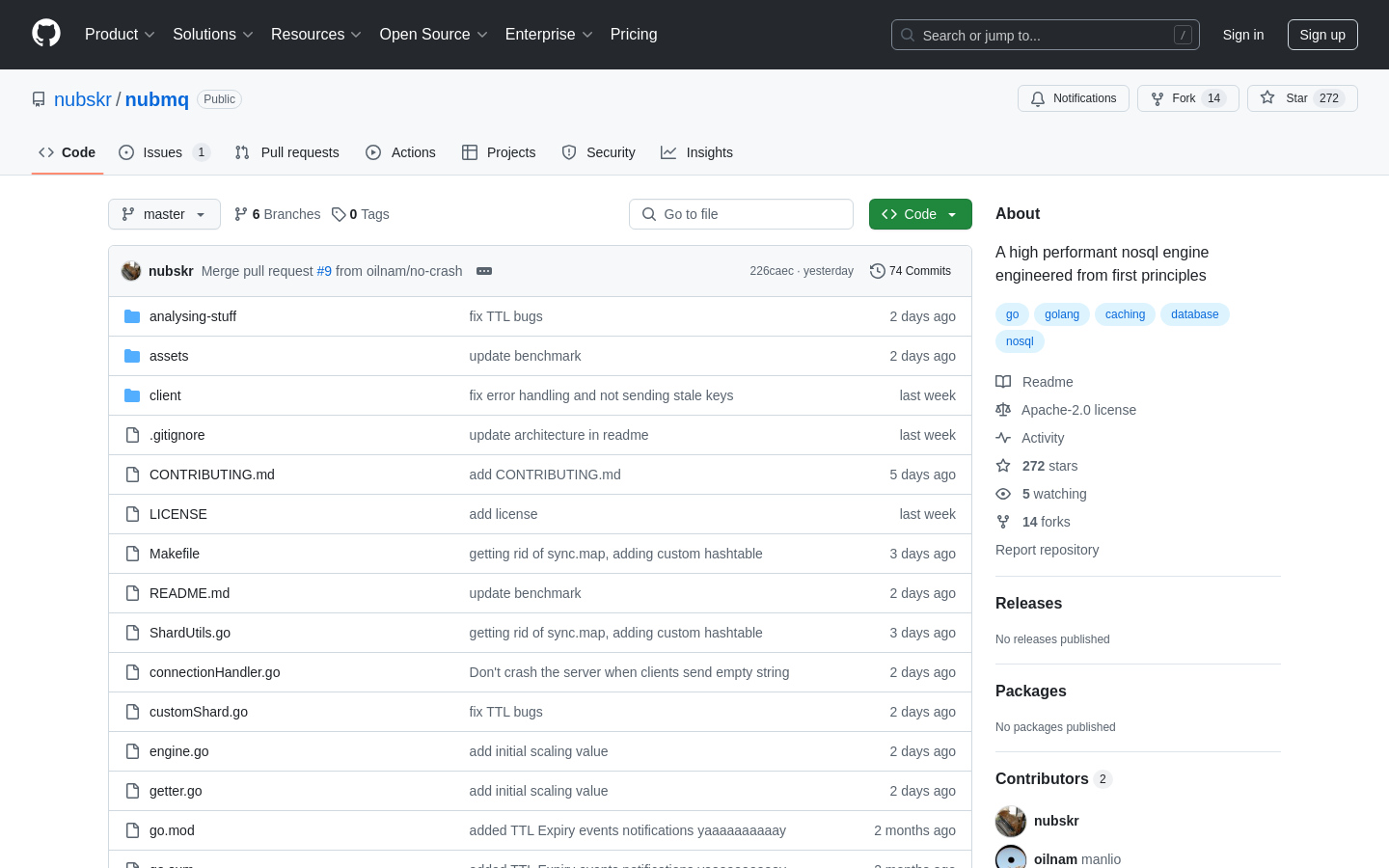1389x868 pixels.
Task: Click the Search or jump to field
Action: pyautogui.click(x=1046, y=35)
